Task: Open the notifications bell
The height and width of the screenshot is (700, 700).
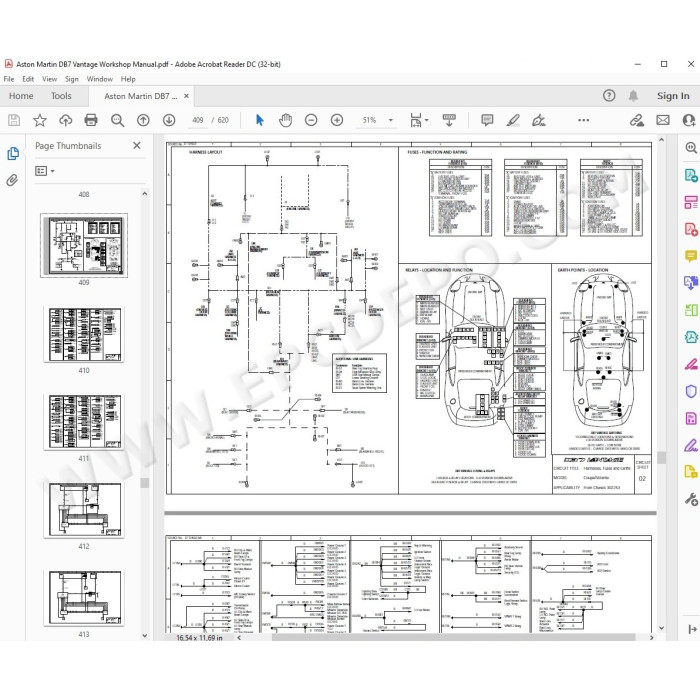Action: pyautogui.click(x=633, y=96)
